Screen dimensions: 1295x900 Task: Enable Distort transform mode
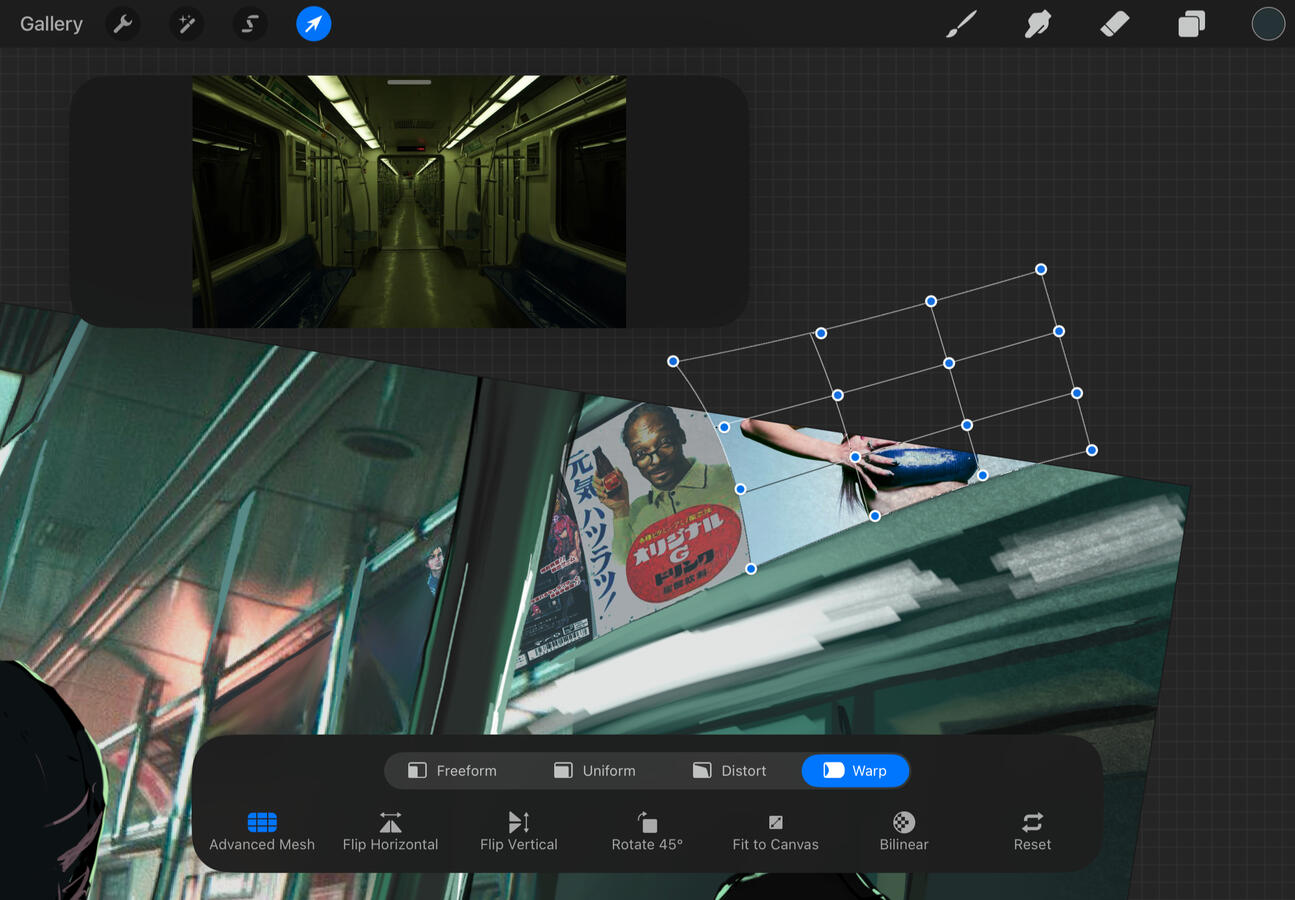pos(731,770)
